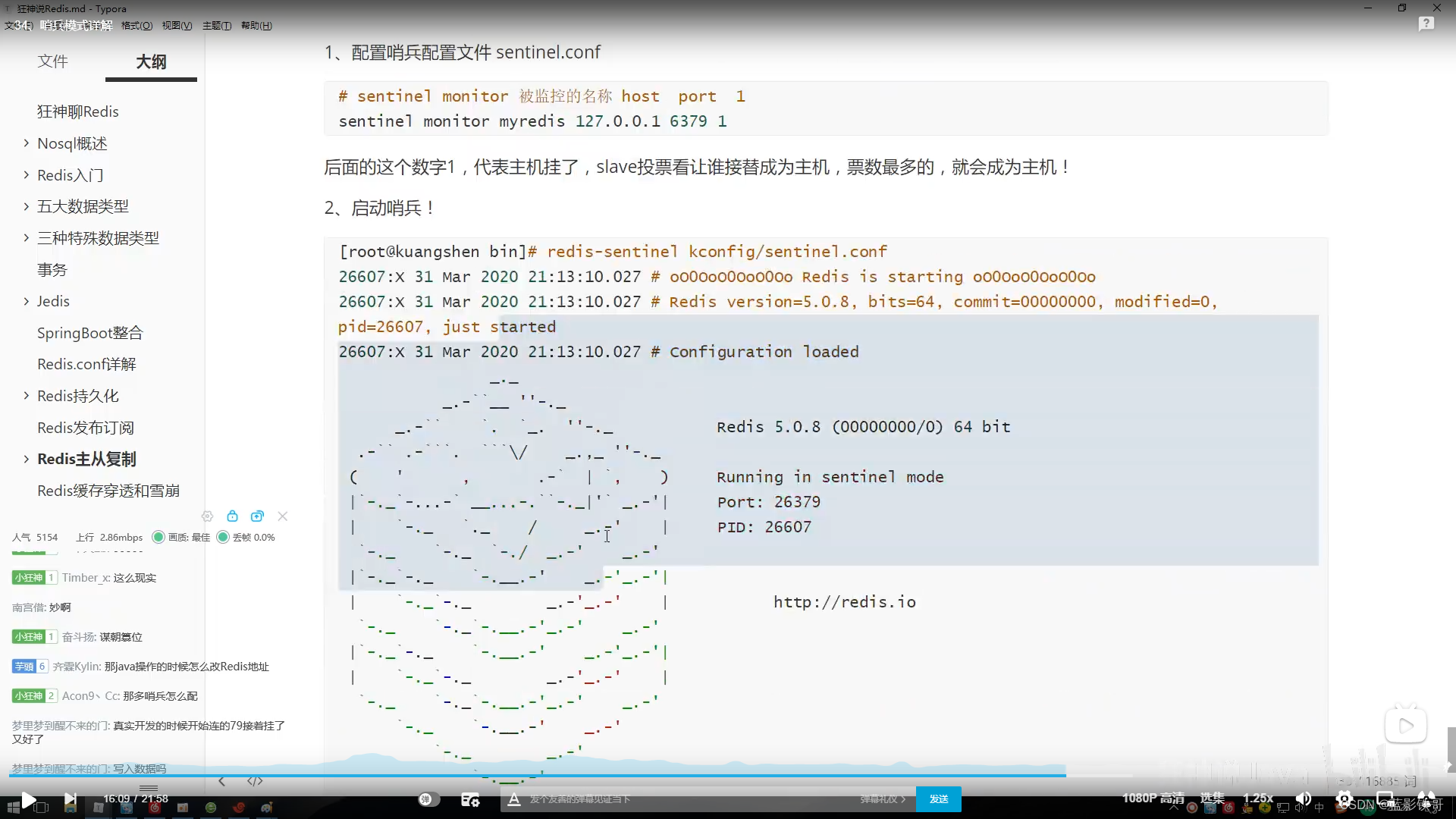Screen dimensions: 1456x819
Task: Open the video player settings gear
Action: [1345, 799]
